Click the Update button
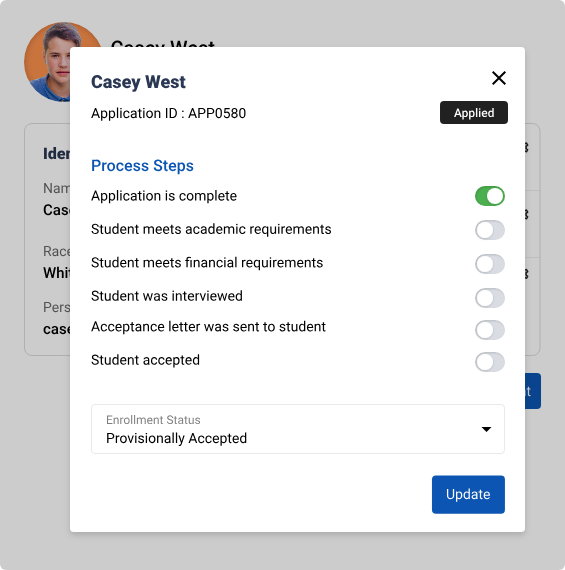The image size is (565, 570). (x=468, y=494)
